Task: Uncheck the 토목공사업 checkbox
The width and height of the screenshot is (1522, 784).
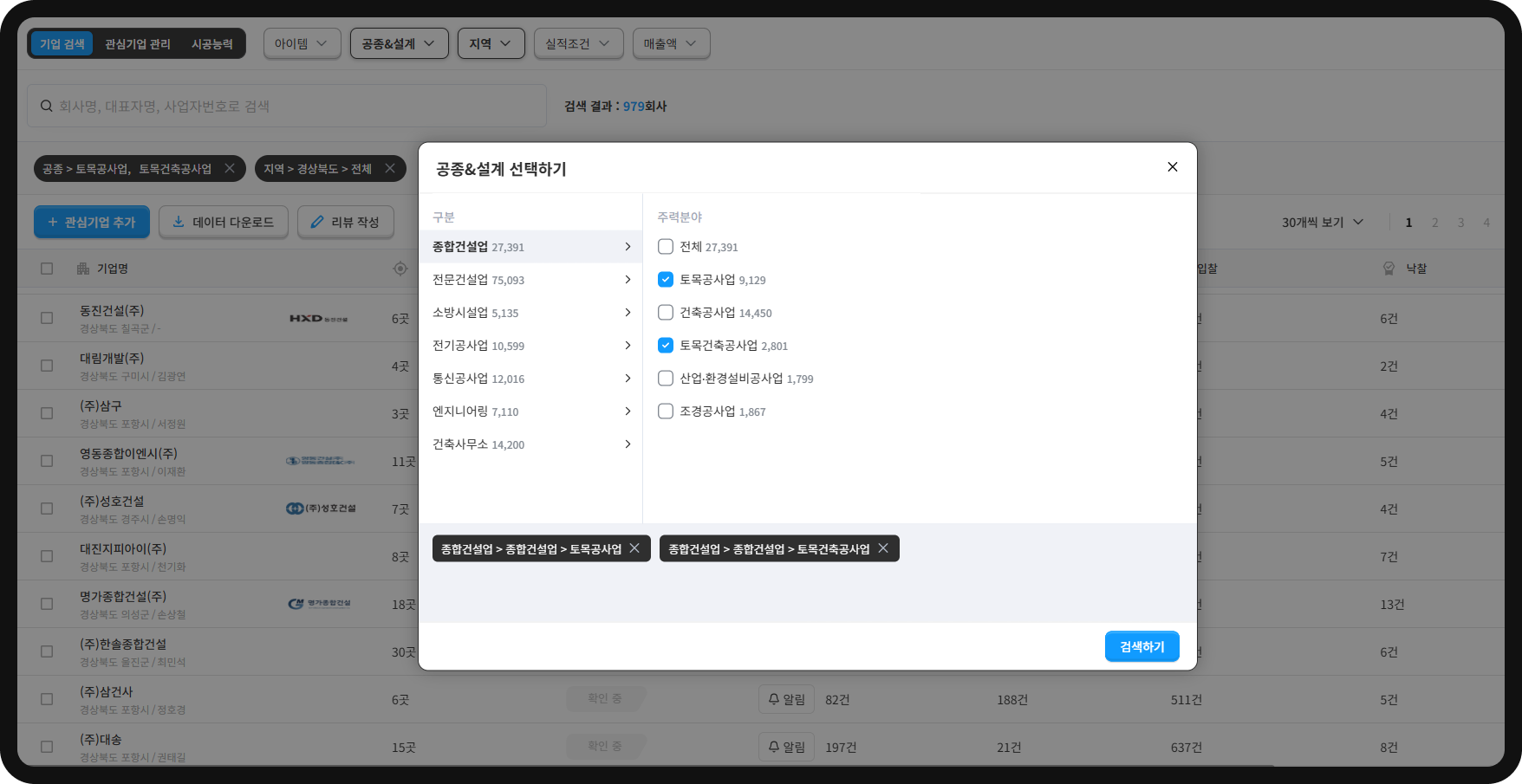Action: [666, 280]
